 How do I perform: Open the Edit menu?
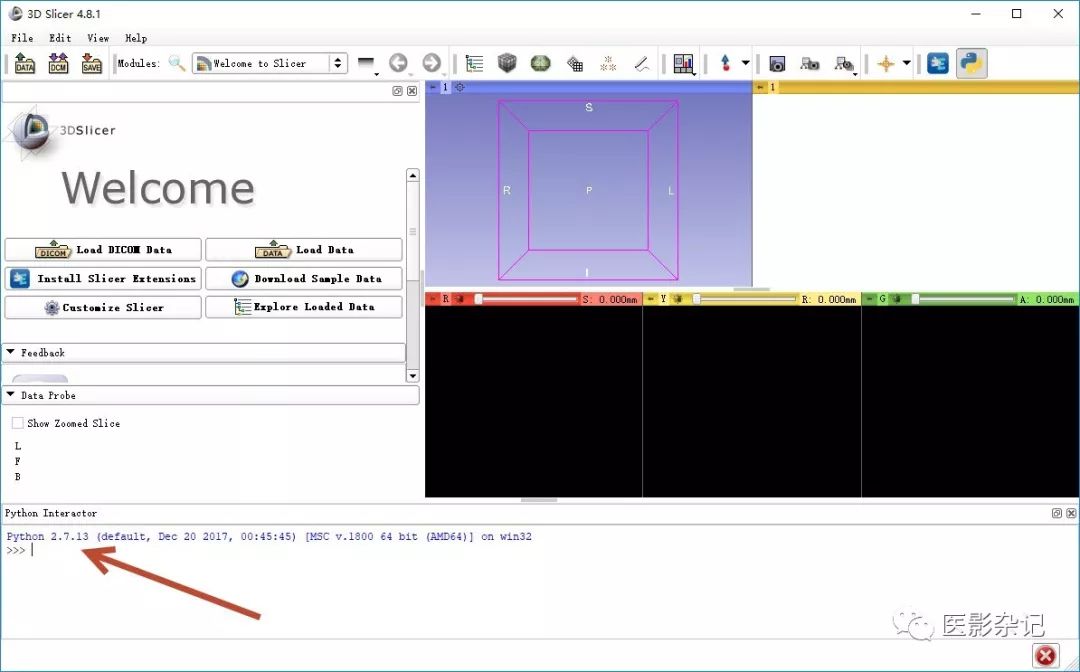tap(60, 38)
